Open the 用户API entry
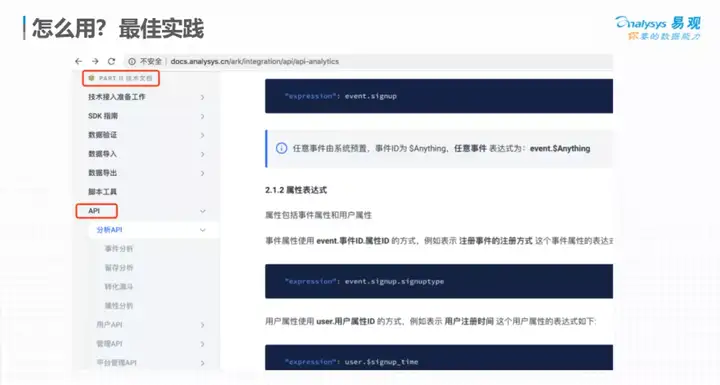This screenshot has height=385, width=720. coord(109,325)
